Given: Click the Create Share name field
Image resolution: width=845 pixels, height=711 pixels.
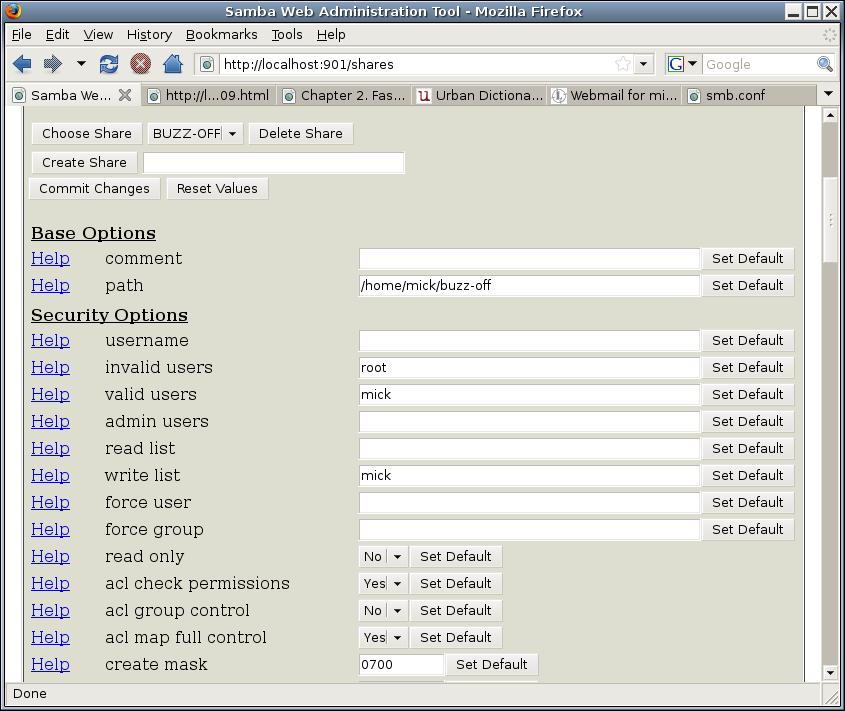Looking at the screenshot, I should click(x=273, y=162).
